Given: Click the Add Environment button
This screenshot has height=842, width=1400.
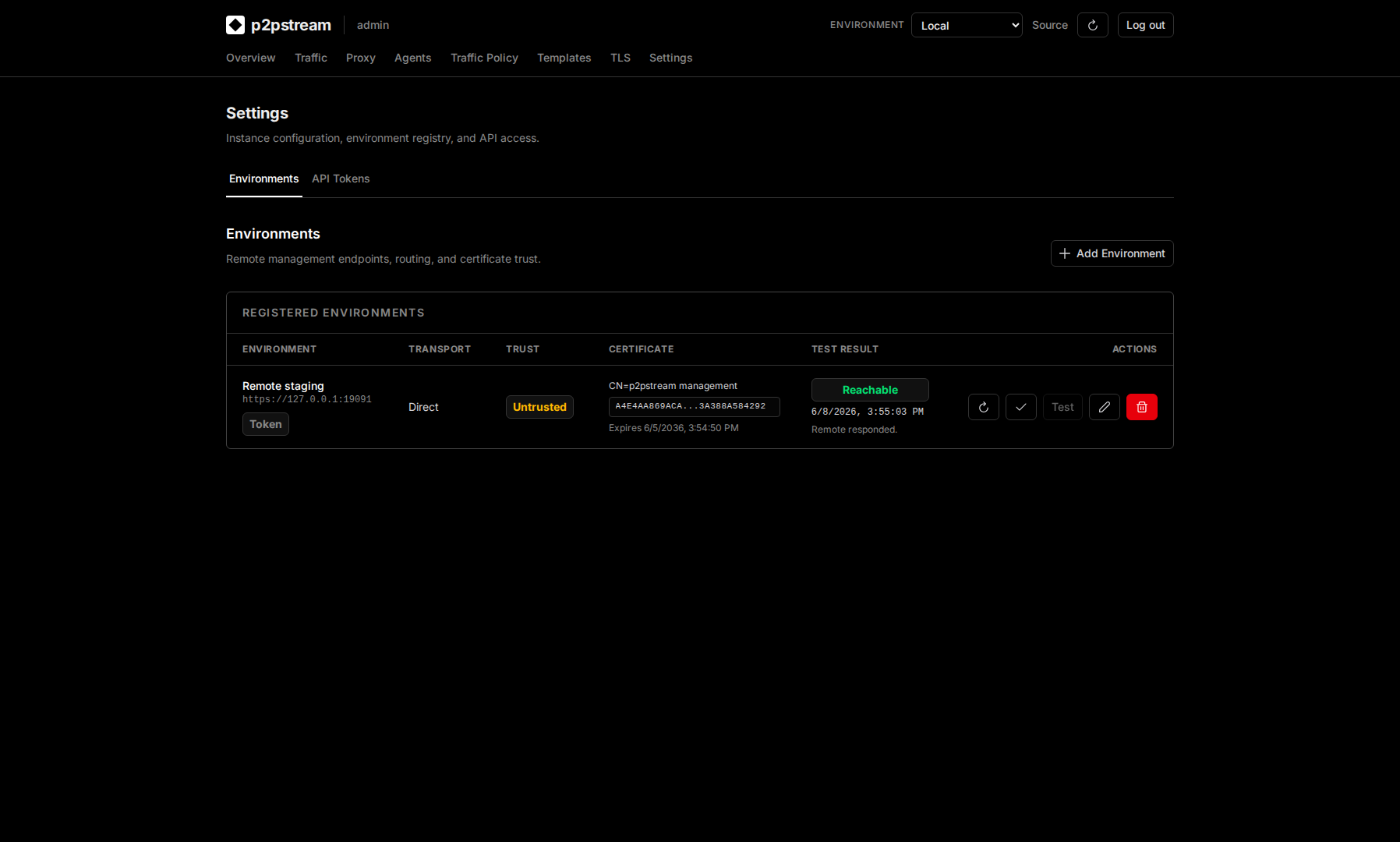Looking at the screenshot, I should pos(1112,253).
